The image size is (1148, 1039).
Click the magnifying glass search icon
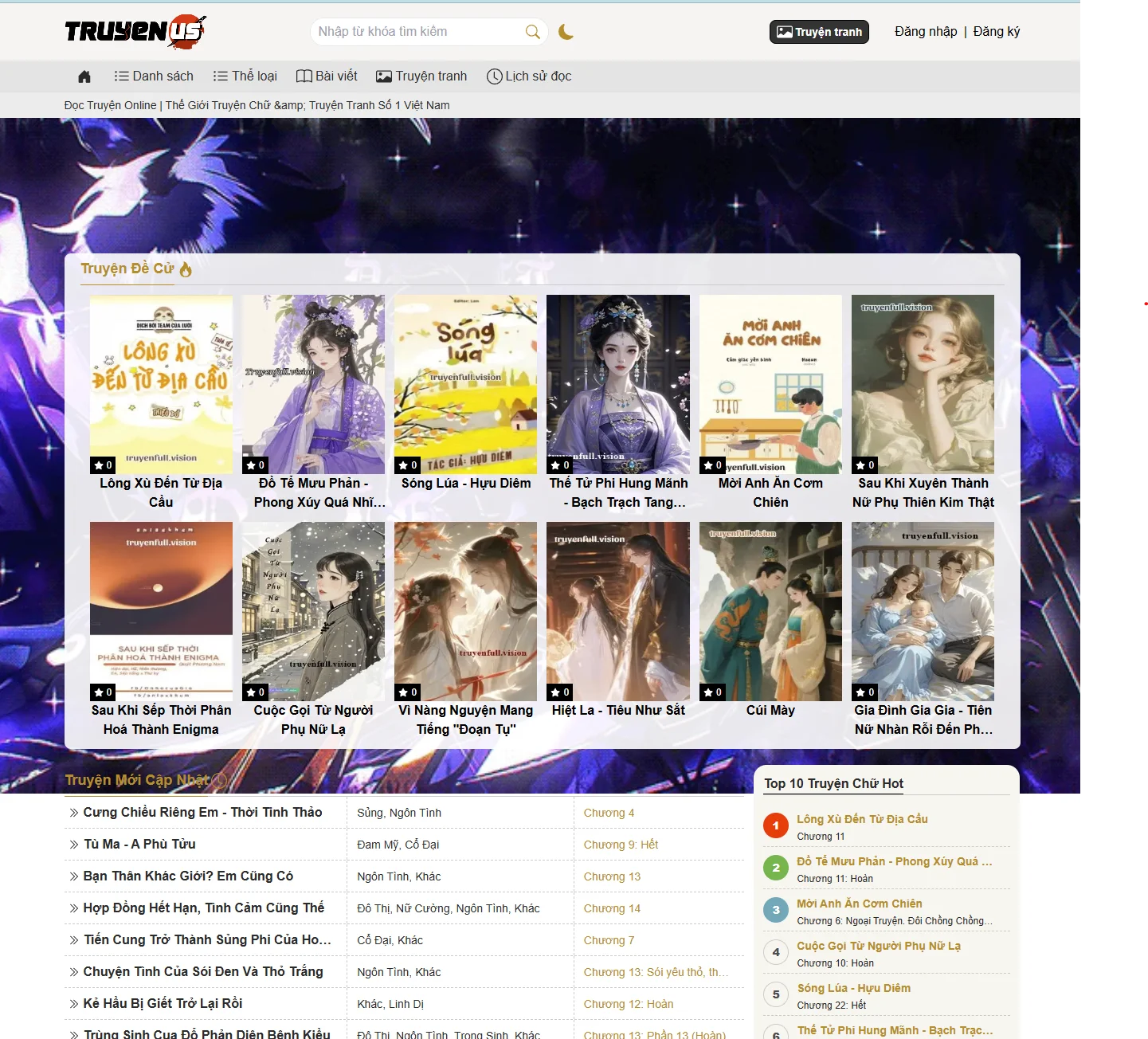pyautogui.click(x=532, y=31)
